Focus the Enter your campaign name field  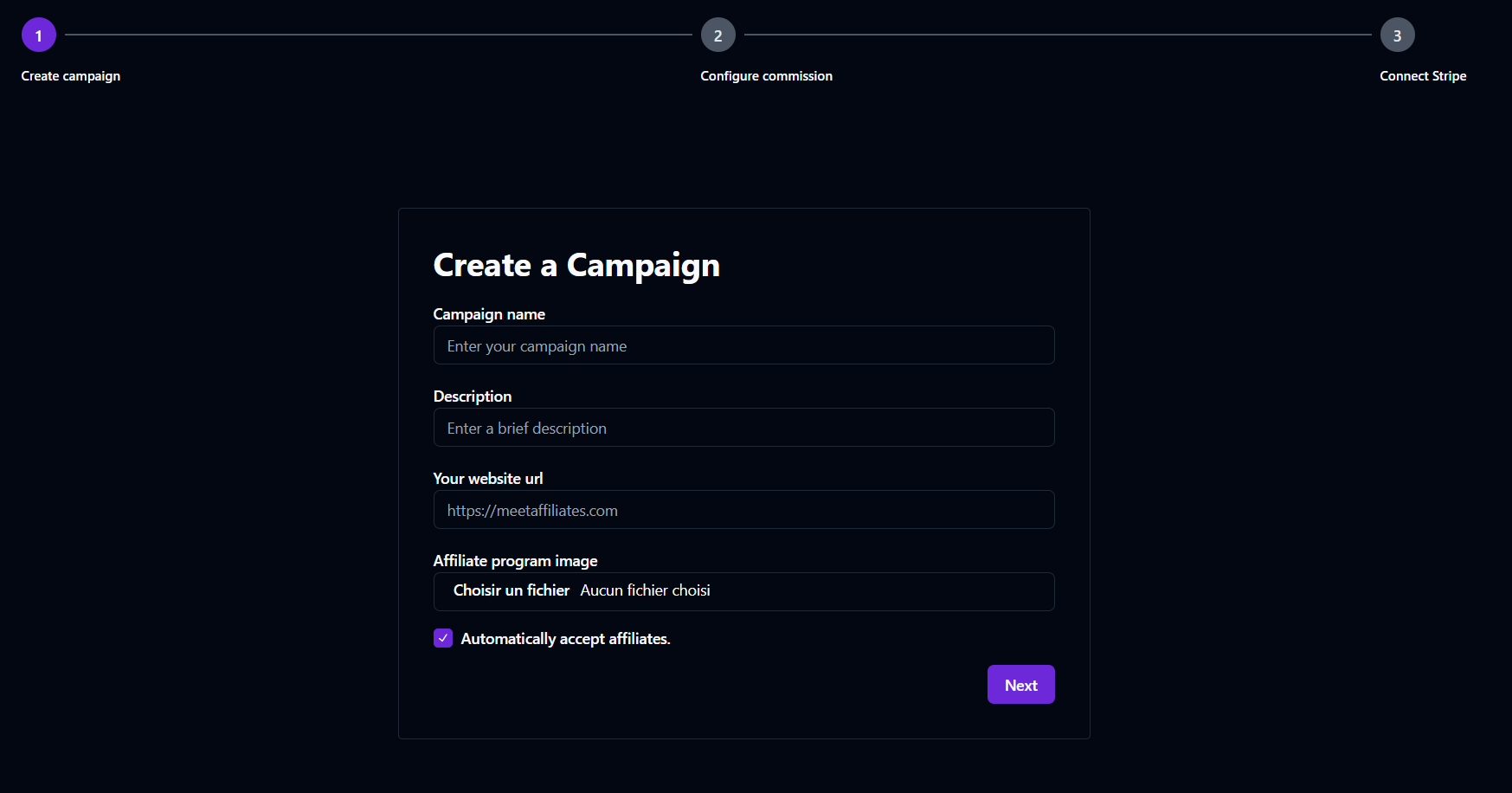tap(743, 345)
